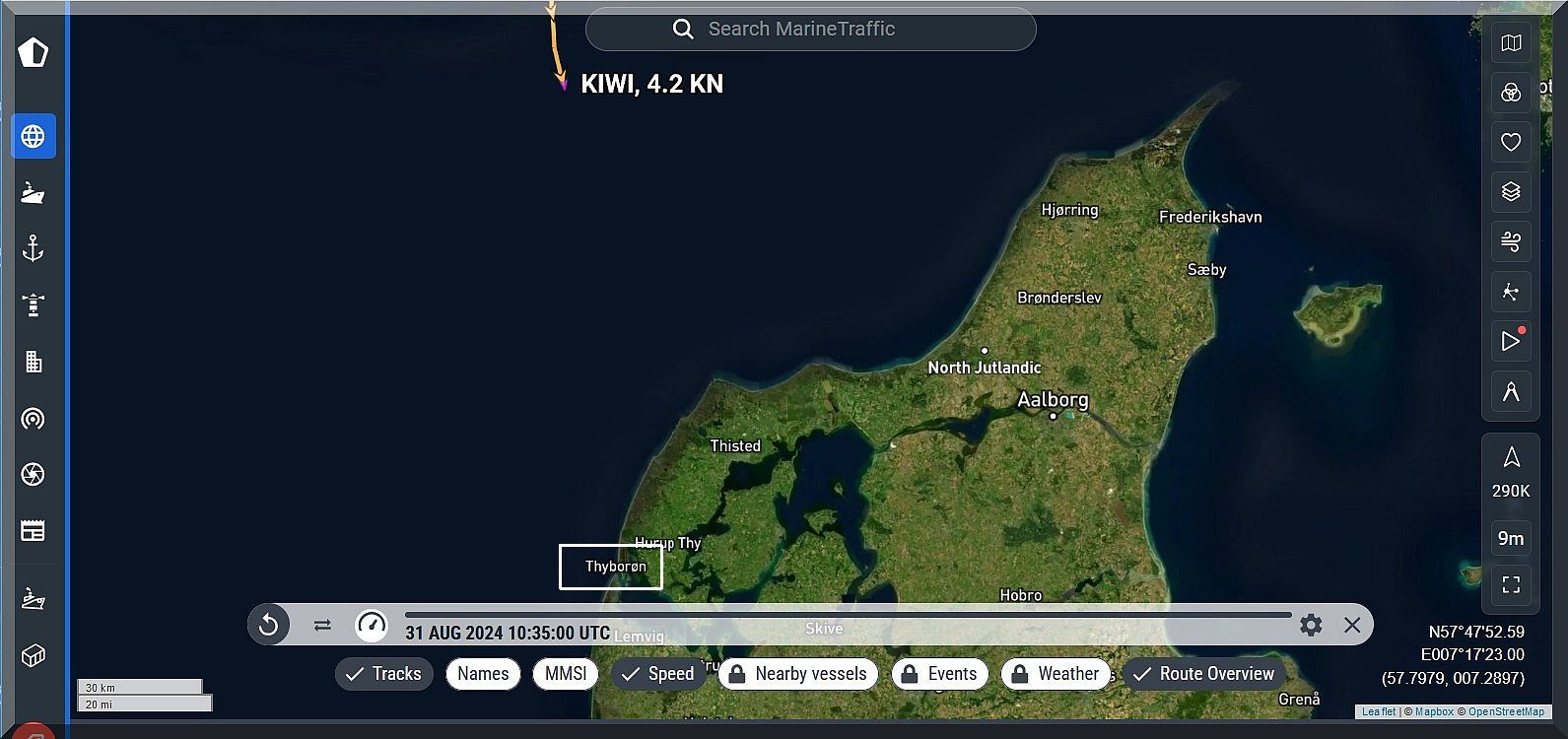Screen dimensions: 1568x739
Task: Disable the Speed label option
Action: [657, 674]
